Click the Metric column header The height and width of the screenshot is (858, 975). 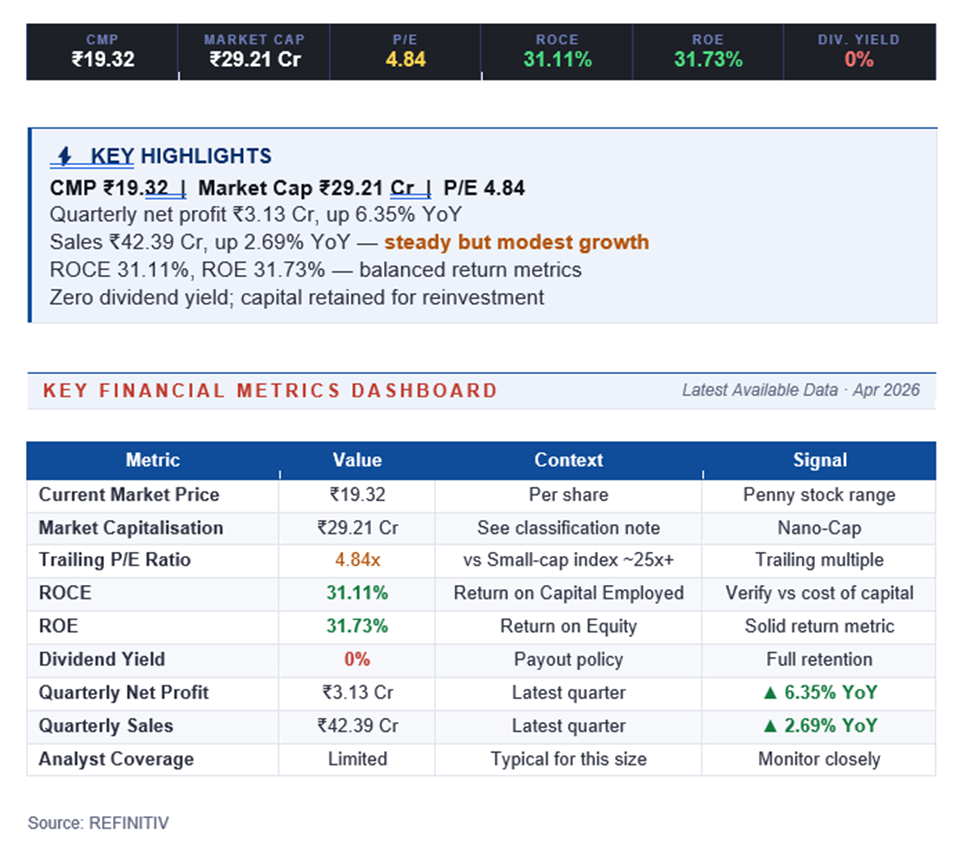153,460
